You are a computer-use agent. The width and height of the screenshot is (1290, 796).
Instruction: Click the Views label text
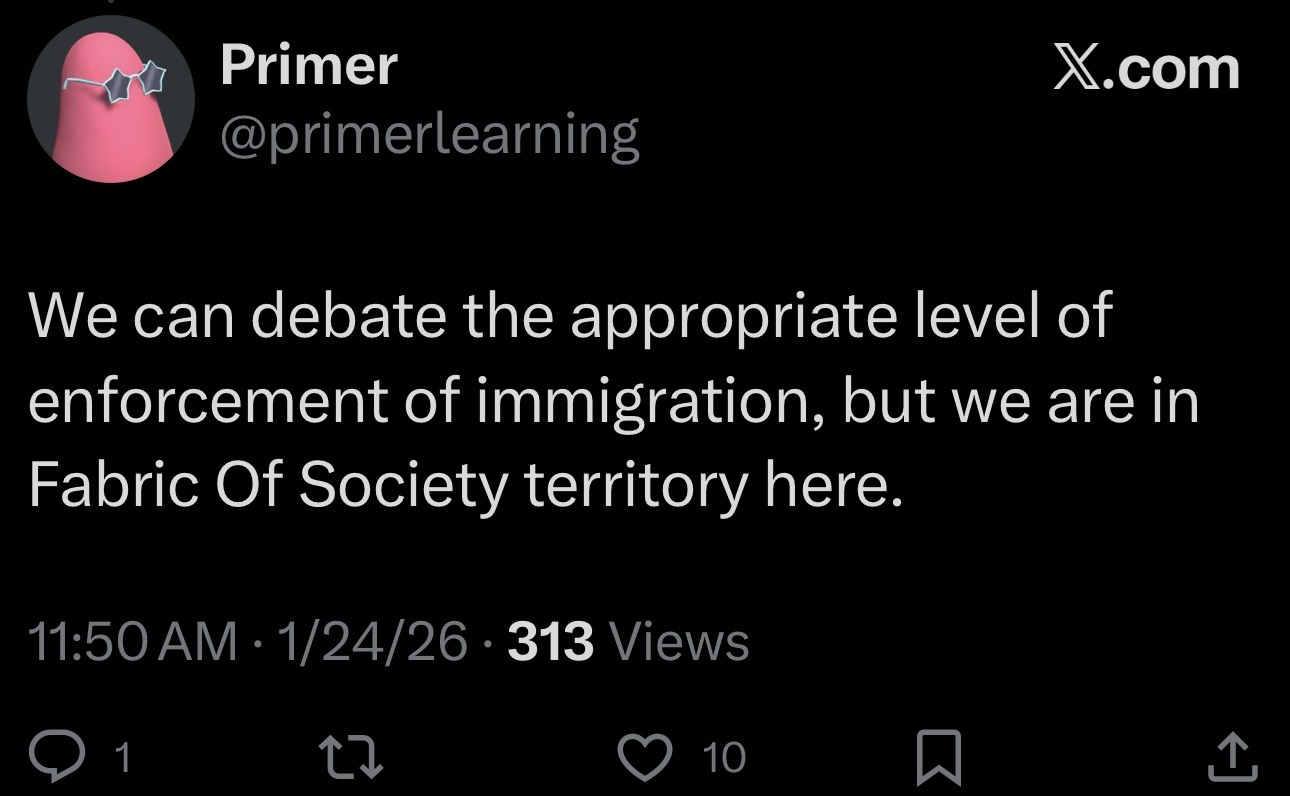coord(677,642)
